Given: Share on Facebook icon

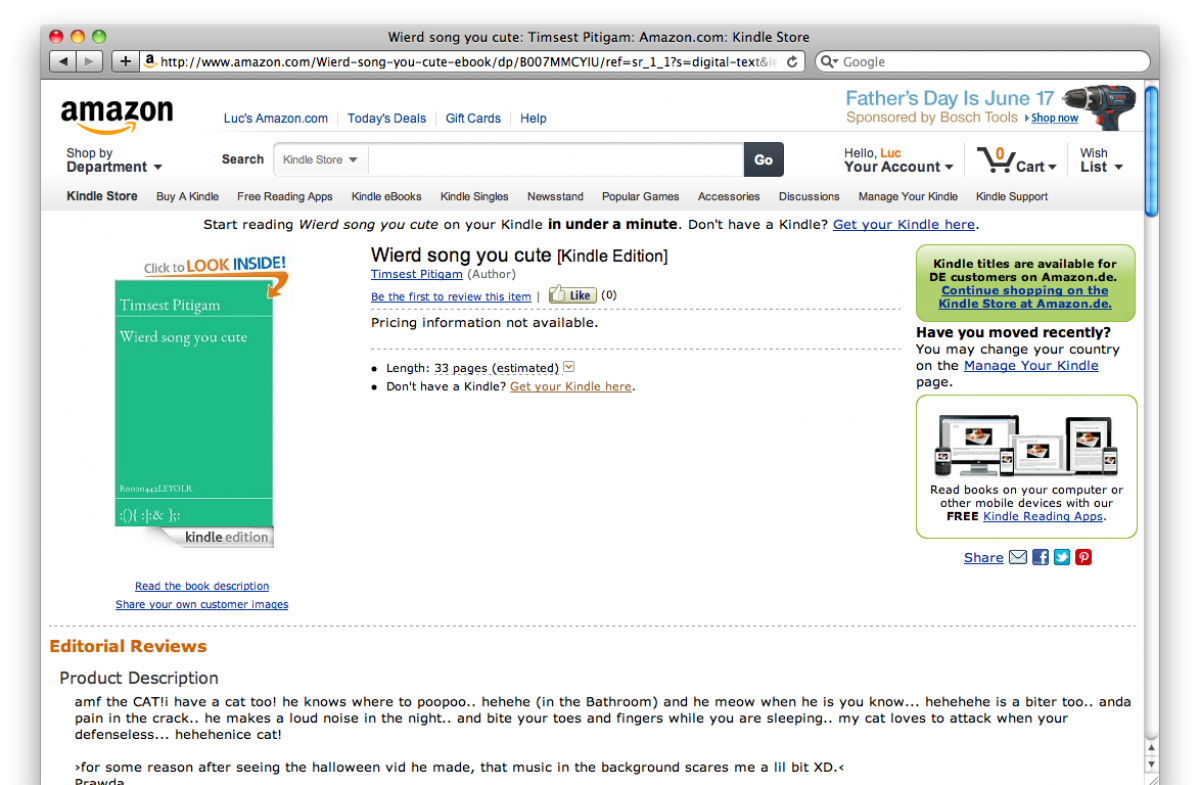Looking at the screenshot, I should 1040,557.
